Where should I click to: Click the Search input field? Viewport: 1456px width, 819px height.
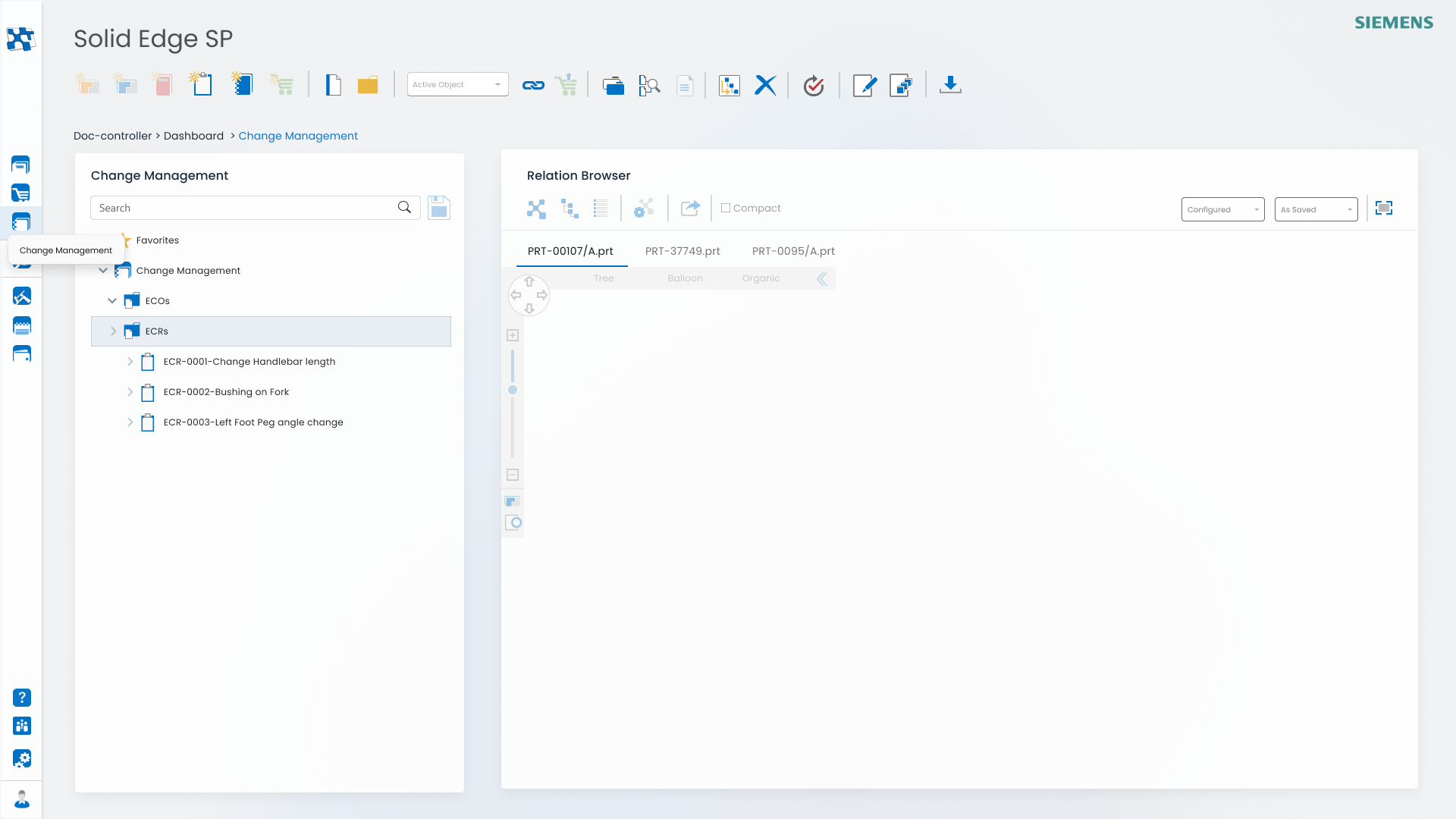pyautogui.click(x=255, y=208)
